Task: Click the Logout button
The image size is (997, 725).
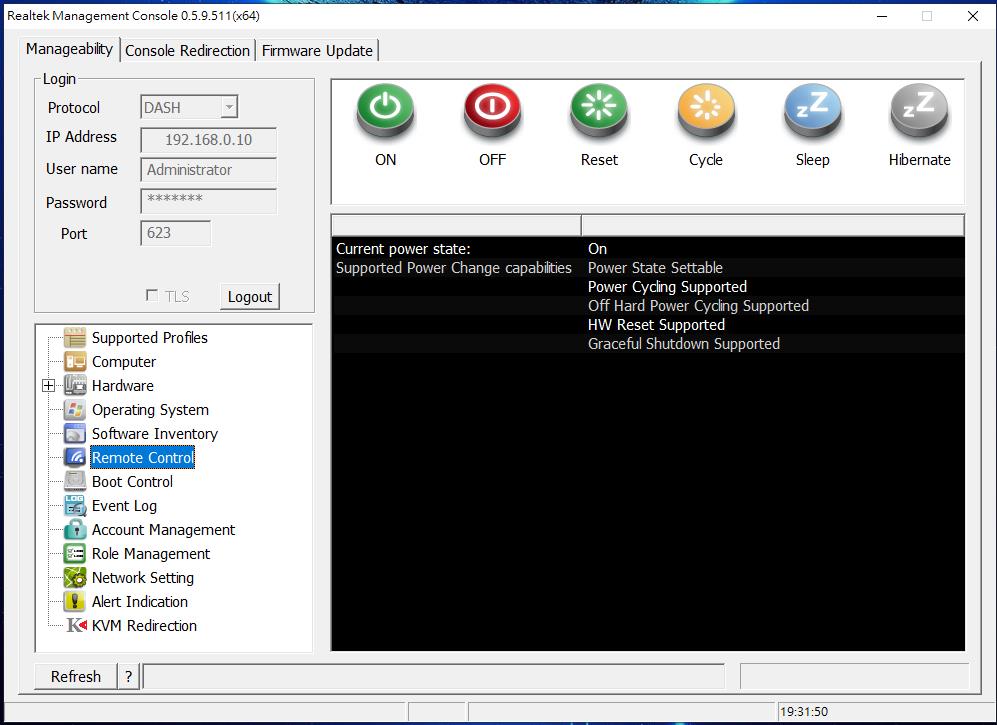Action: tap(249, 297)
